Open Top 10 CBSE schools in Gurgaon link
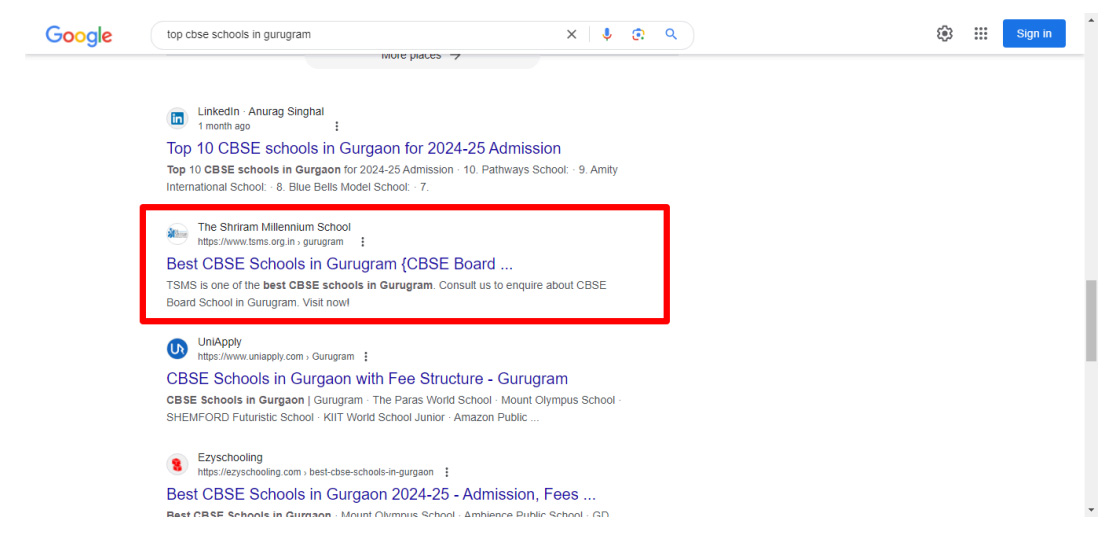Image resolution: width=1107 pixels, height=540 pixels. pos(363,148)
